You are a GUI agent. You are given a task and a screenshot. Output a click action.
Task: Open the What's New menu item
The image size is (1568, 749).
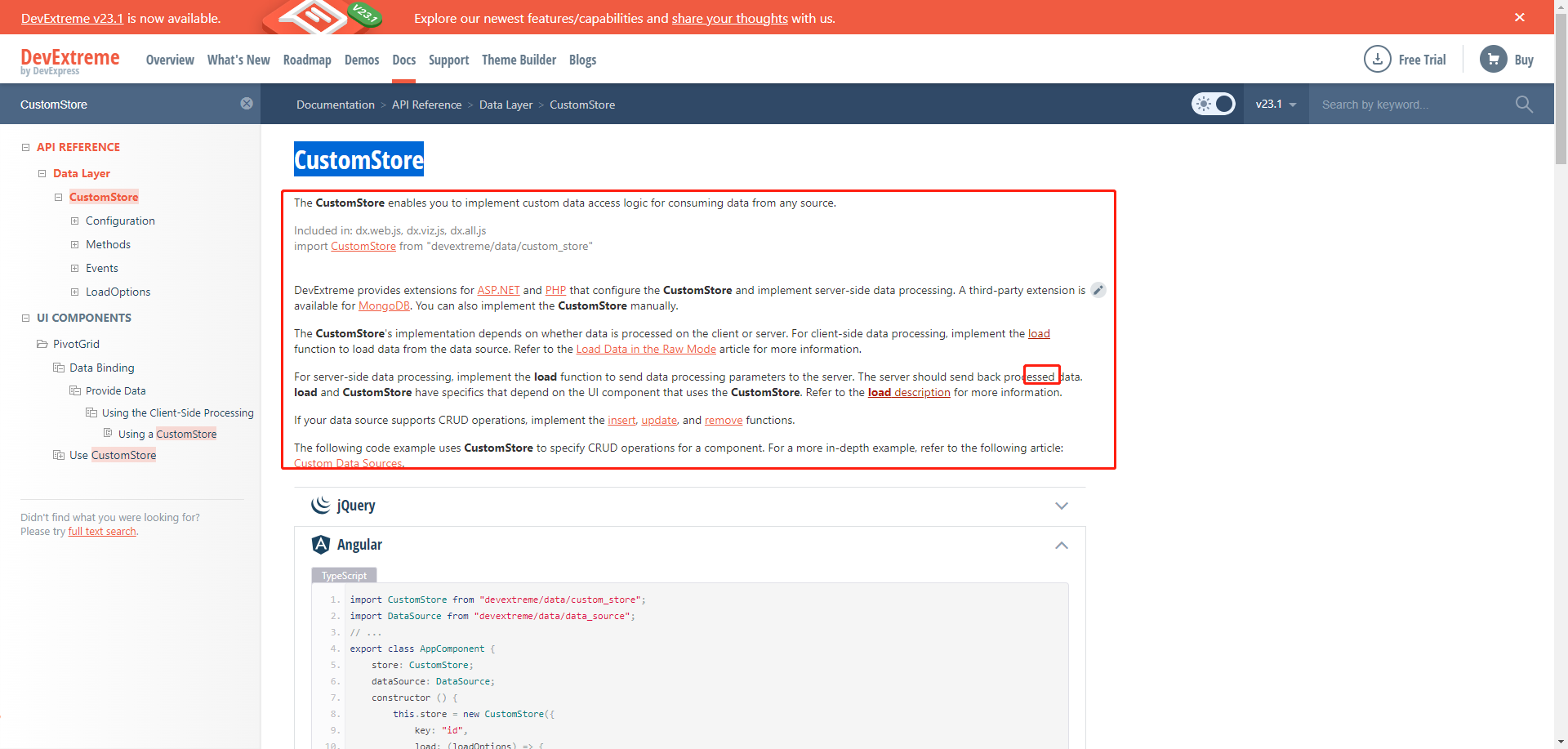pos(238,60)
